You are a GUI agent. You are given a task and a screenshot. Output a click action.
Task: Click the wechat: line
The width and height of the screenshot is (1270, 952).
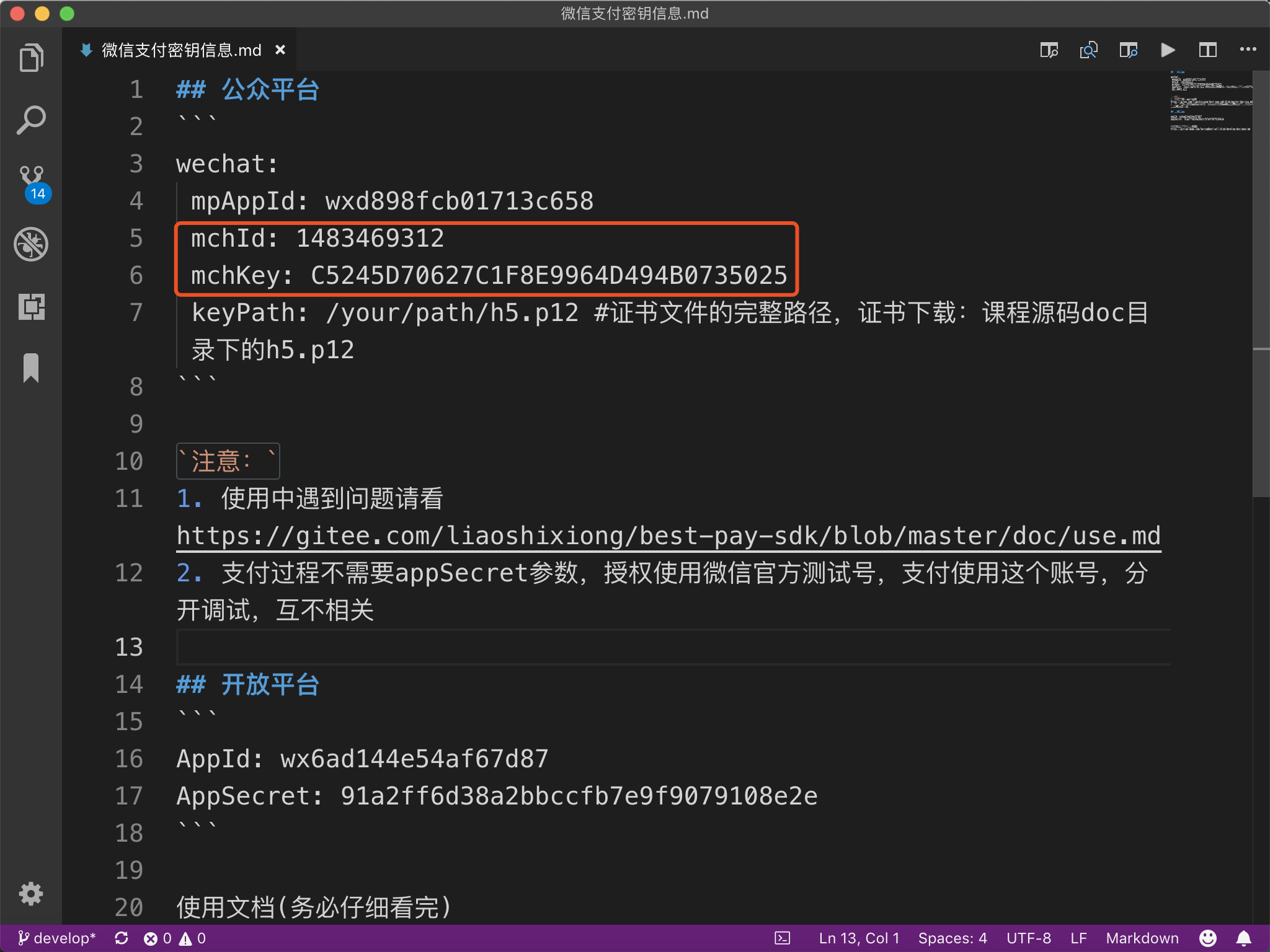[227, 164]
